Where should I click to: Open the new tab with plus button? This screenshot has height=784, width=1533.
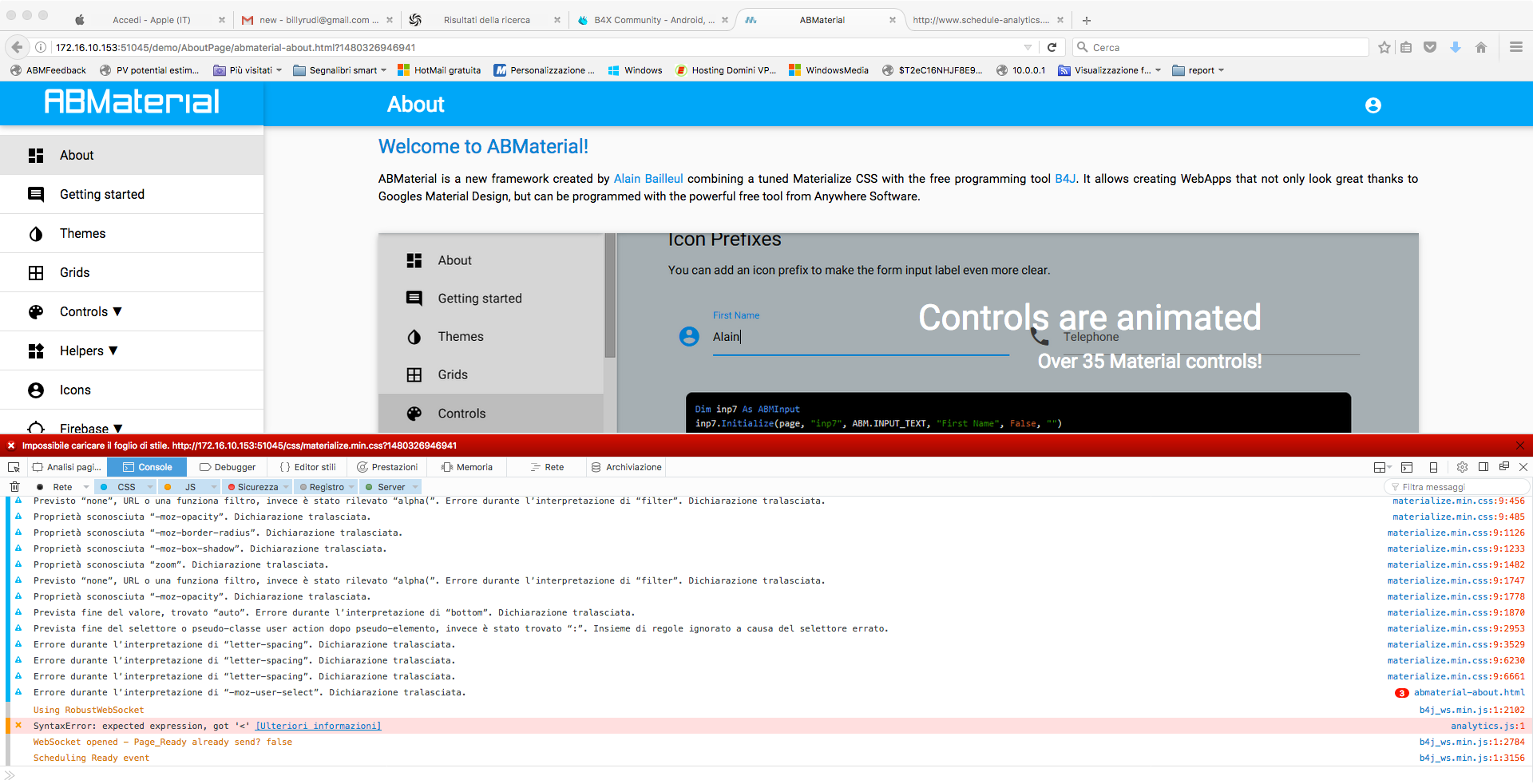coord(1086,20)
